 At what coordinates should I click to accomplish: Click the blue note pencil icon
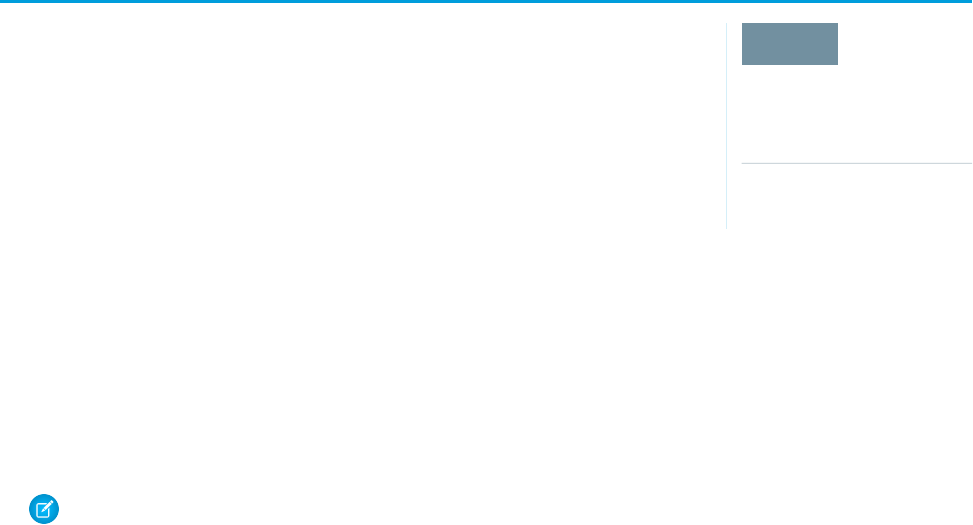(44, 509)
